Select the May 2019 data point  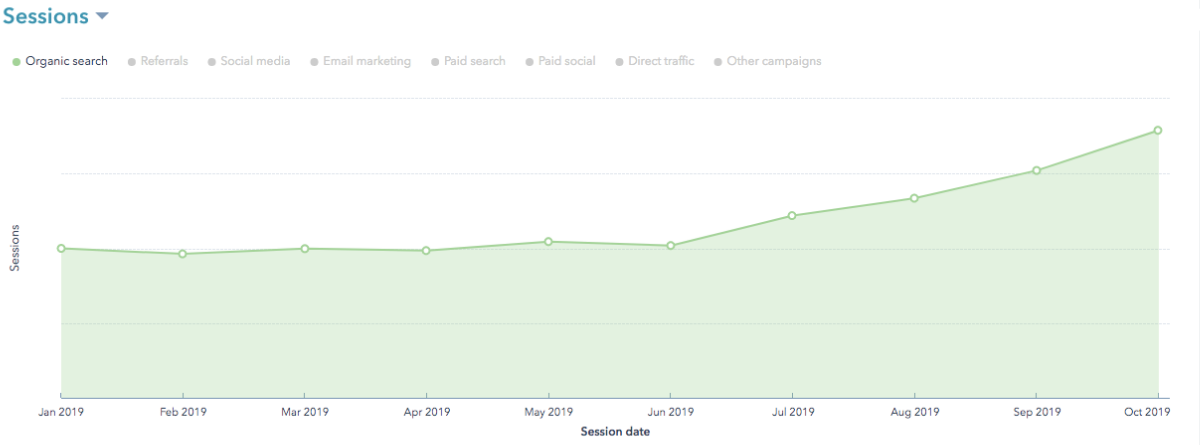549,241
